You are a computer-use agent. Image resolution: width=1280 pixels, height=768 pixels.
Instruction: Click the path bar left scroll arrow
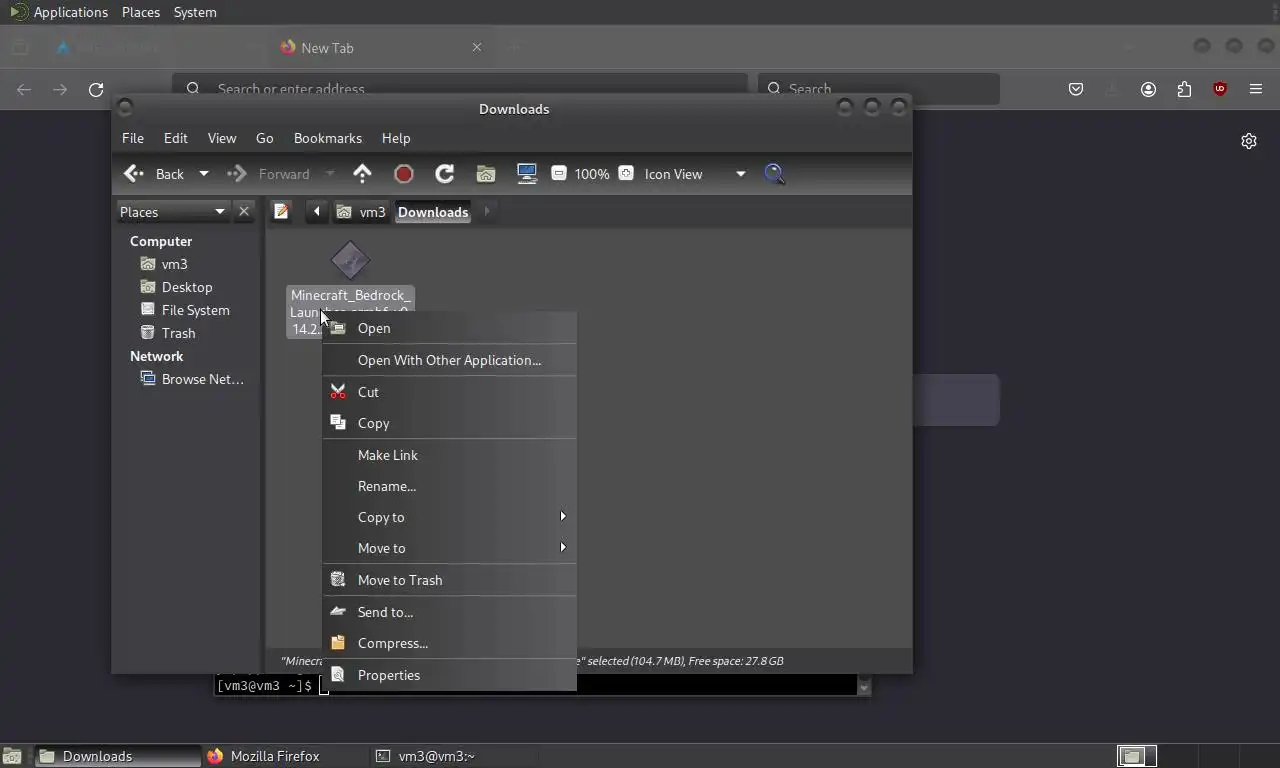316,211
